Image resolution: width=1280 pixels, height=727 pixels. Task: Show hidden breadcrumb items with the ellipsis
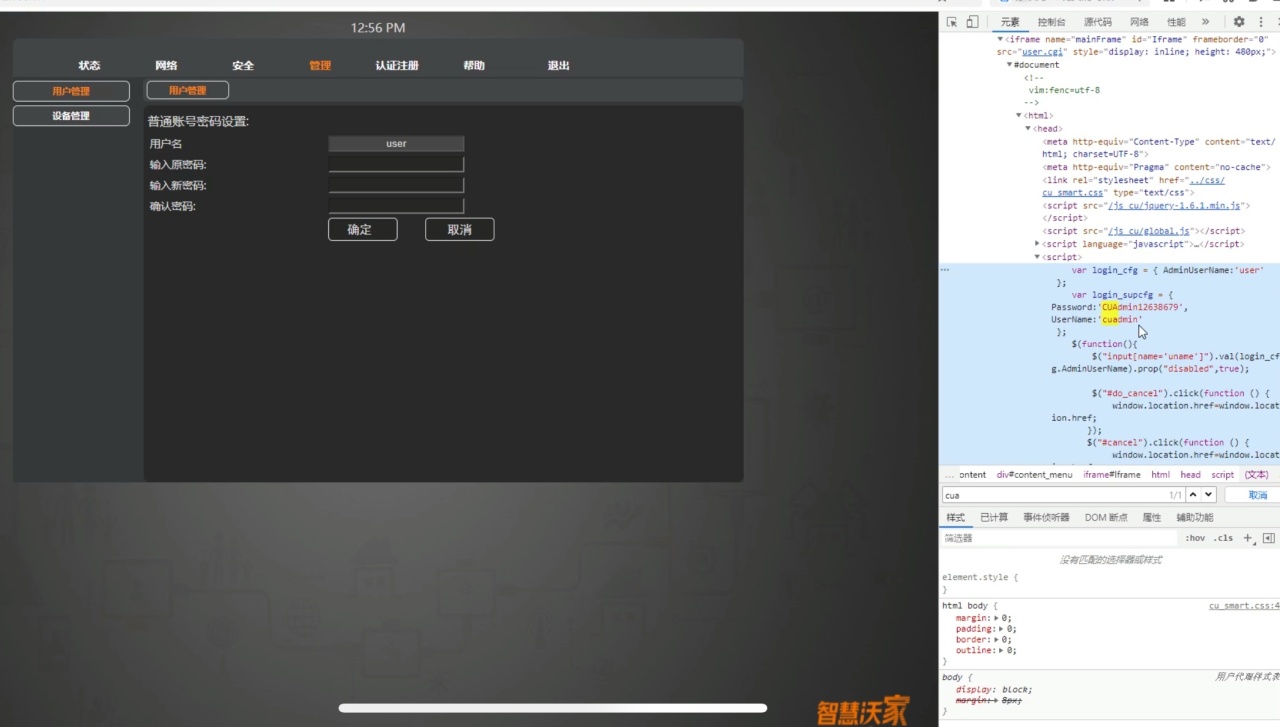[949, 475]
